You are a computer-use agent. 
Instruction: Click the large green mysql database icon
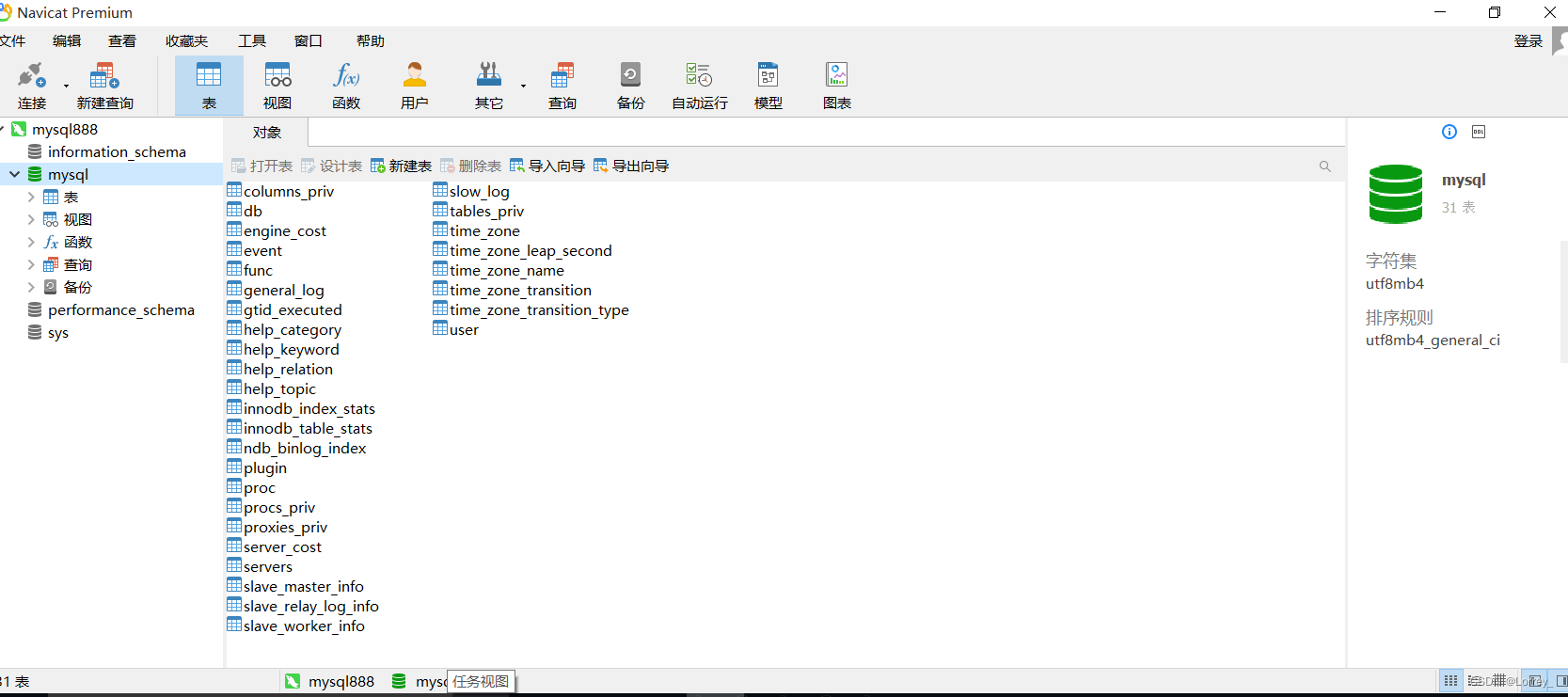pos(1396,194)
